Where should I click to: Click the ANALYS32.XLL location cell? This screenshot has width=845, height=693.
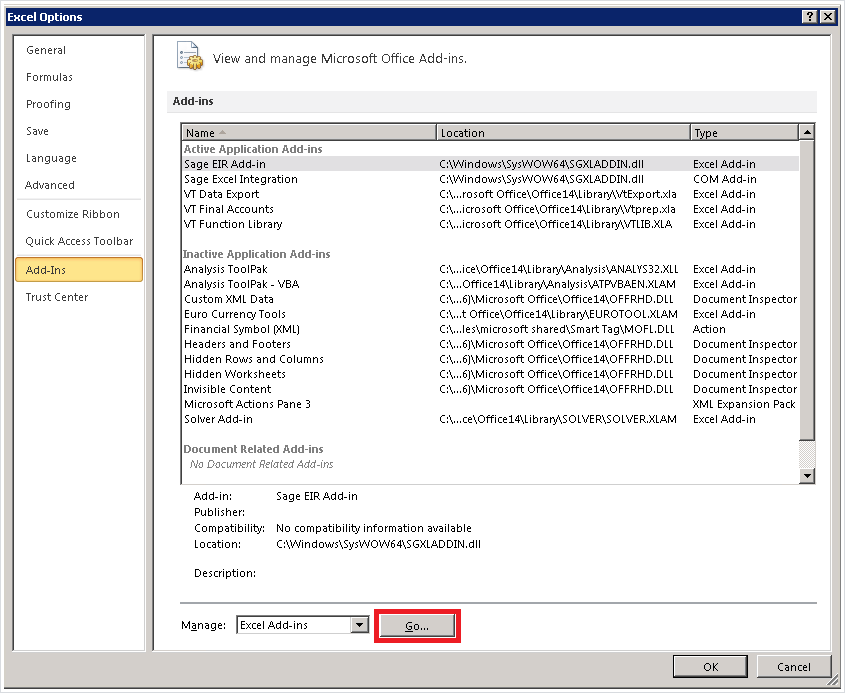pos(558,269)
